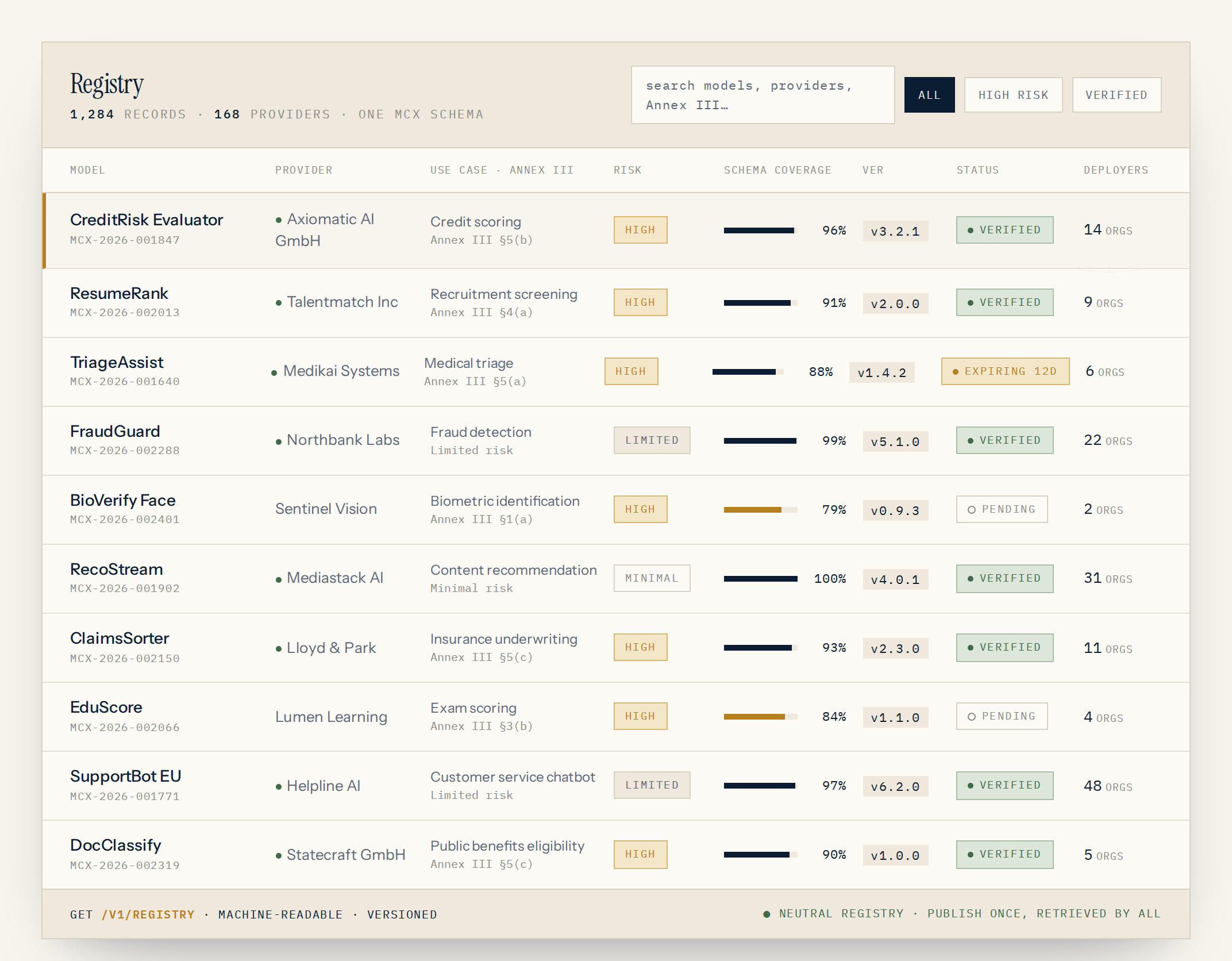1232x961 pixels.
Task: Click the record ID MCX-2026-002401
Action: click(125, 520)
